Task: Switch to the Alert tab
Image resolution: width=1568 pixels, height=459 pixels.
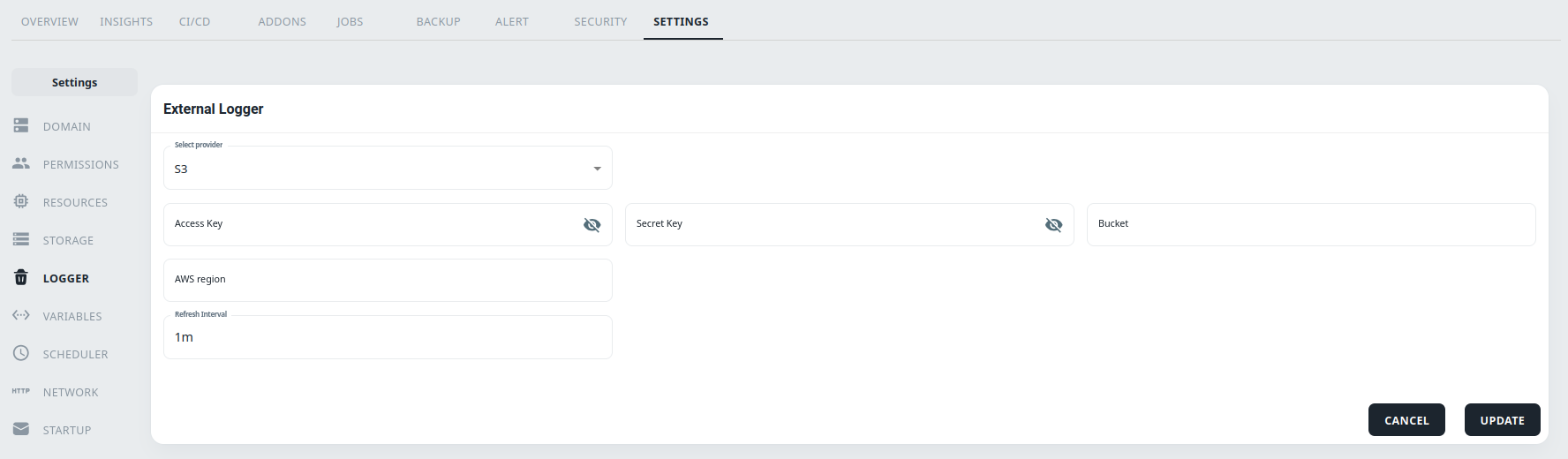Action: 511,21
